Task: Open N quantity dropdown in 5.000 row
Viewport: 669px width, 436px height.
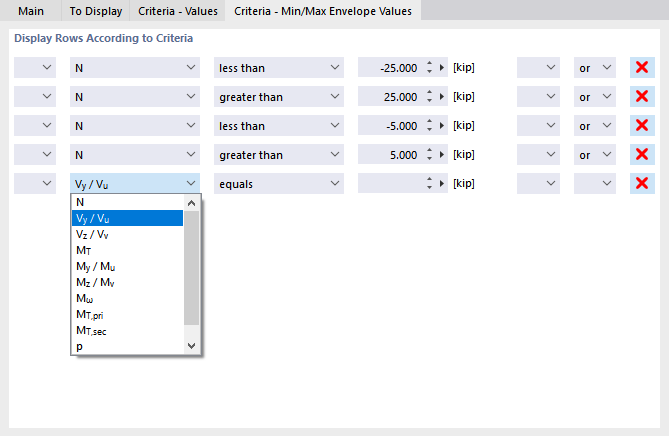Action: (x=135, y=154)
